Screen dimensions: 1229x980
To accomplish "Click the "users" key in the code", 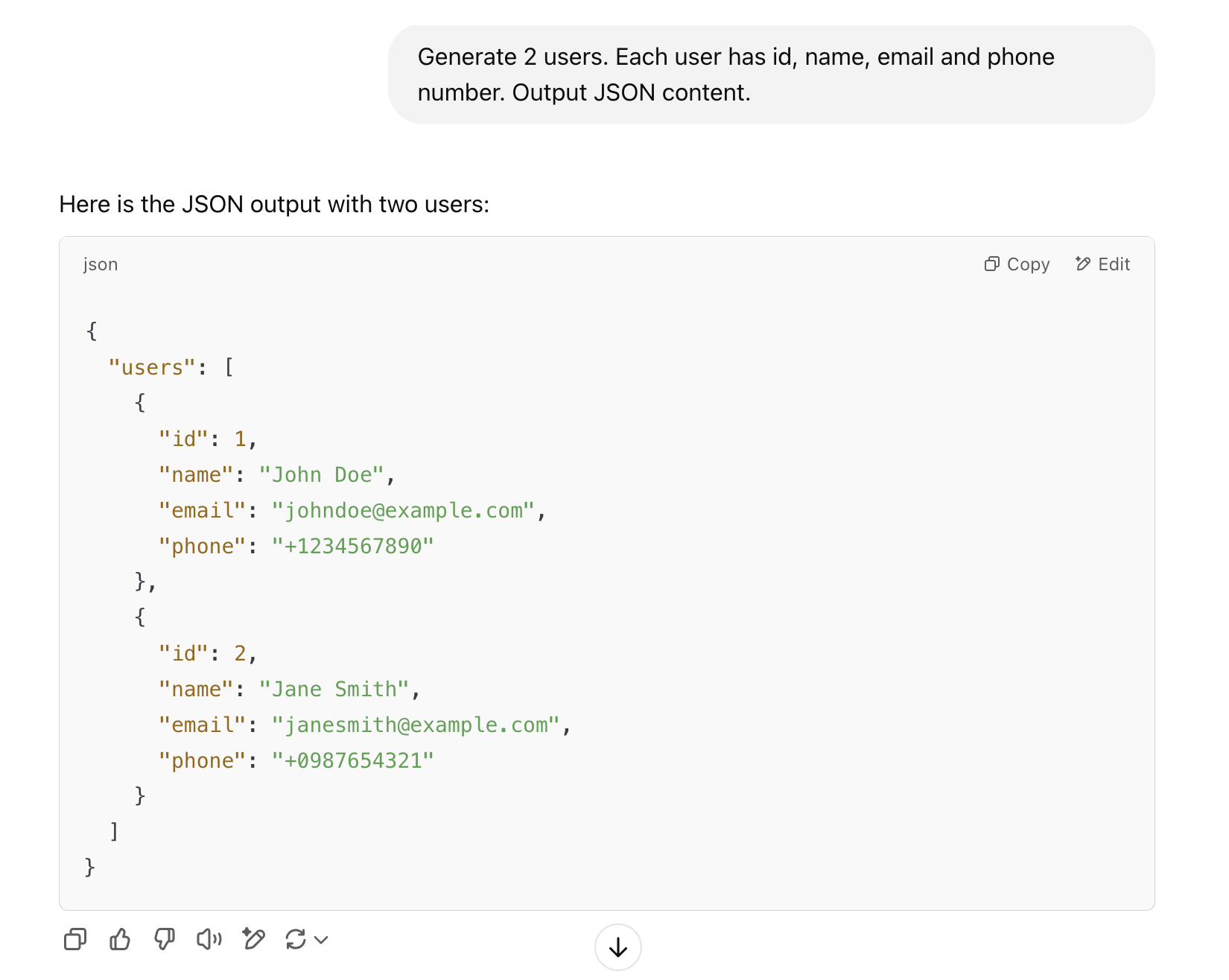I will [x=152, y=368].
